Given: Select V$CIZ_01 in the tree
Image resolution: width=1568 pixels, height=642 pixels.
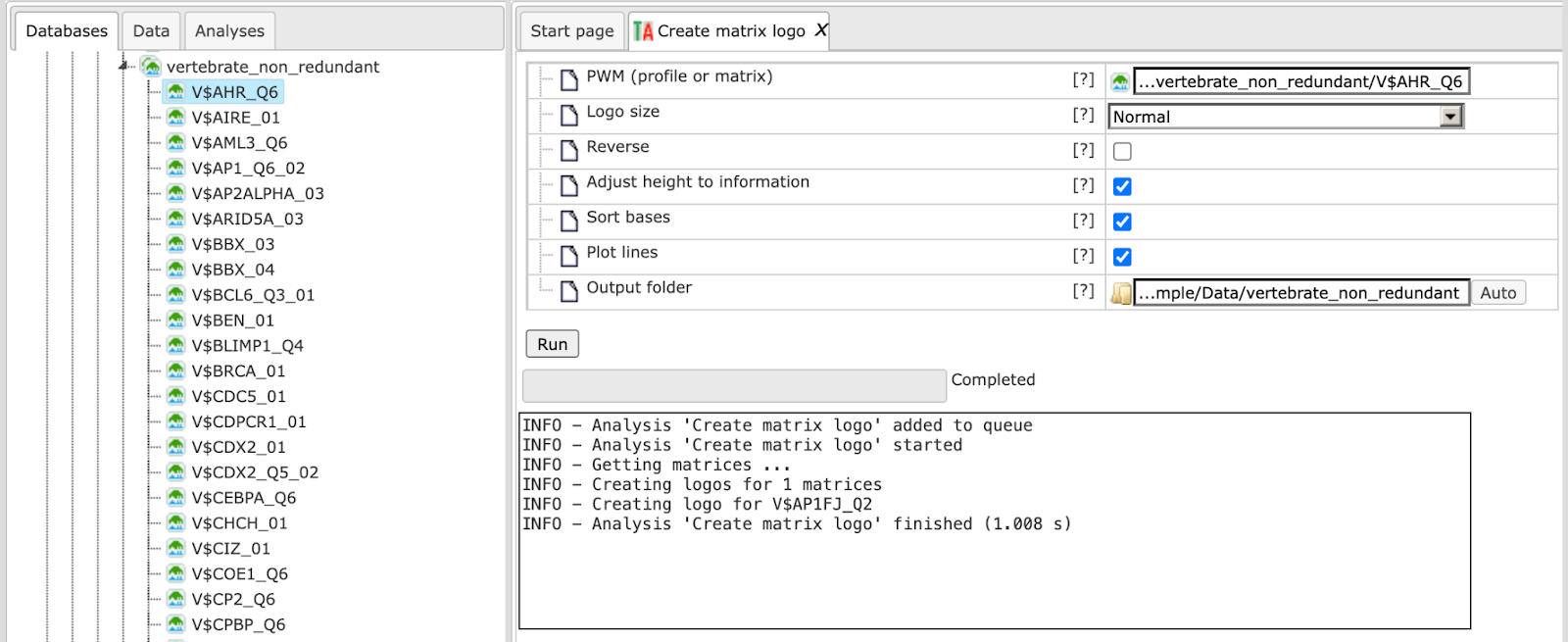Looking at the screenshot, I should point(231,549).
